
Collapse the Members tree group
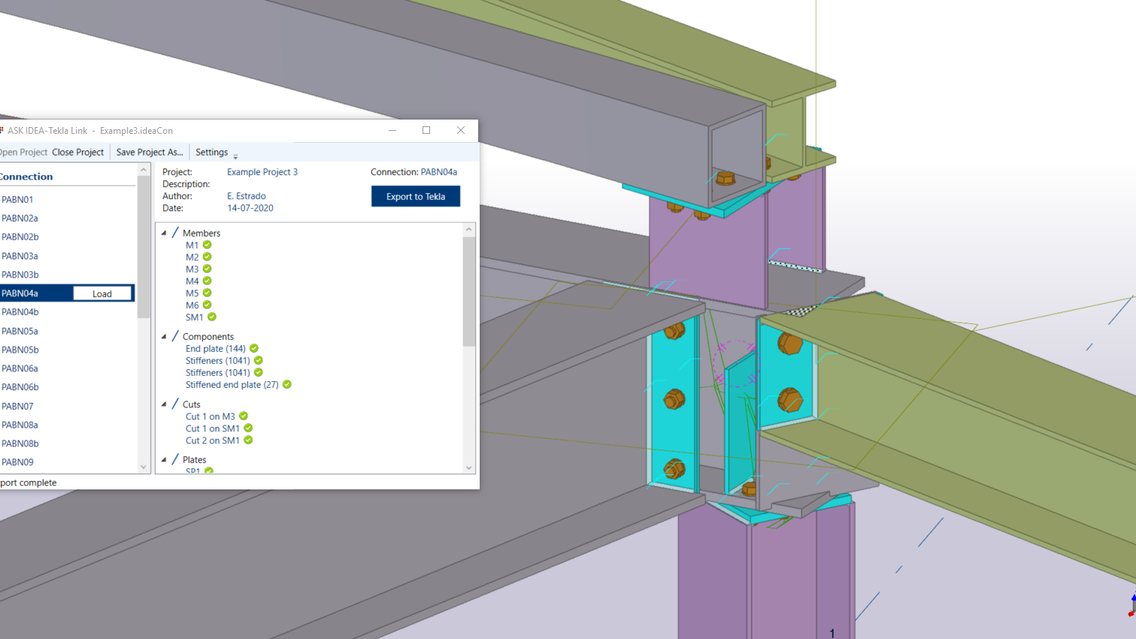164,233
